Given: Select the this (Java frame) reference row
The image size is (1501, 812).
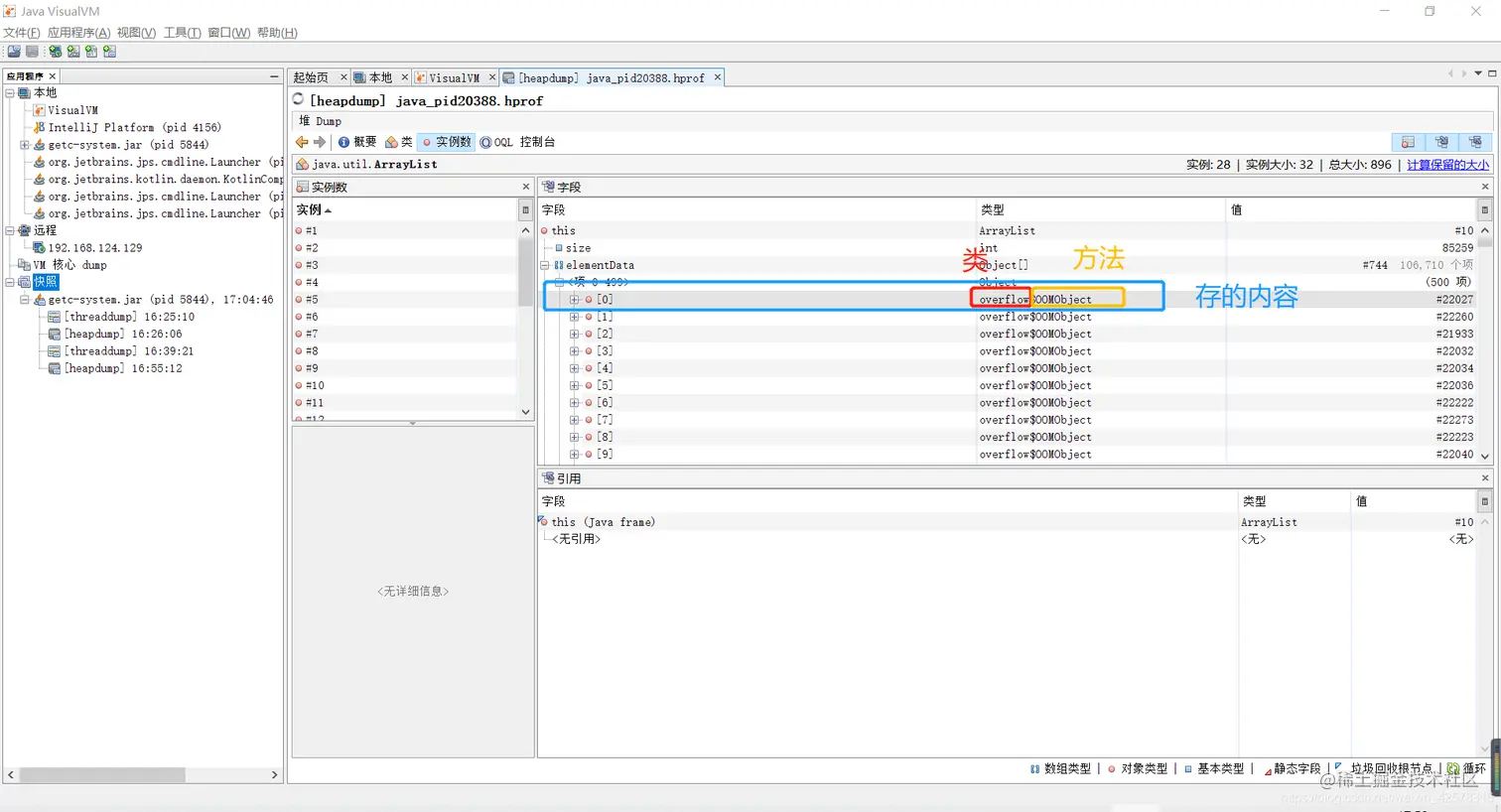Looking at the screenshot, I should point(1008,522).
